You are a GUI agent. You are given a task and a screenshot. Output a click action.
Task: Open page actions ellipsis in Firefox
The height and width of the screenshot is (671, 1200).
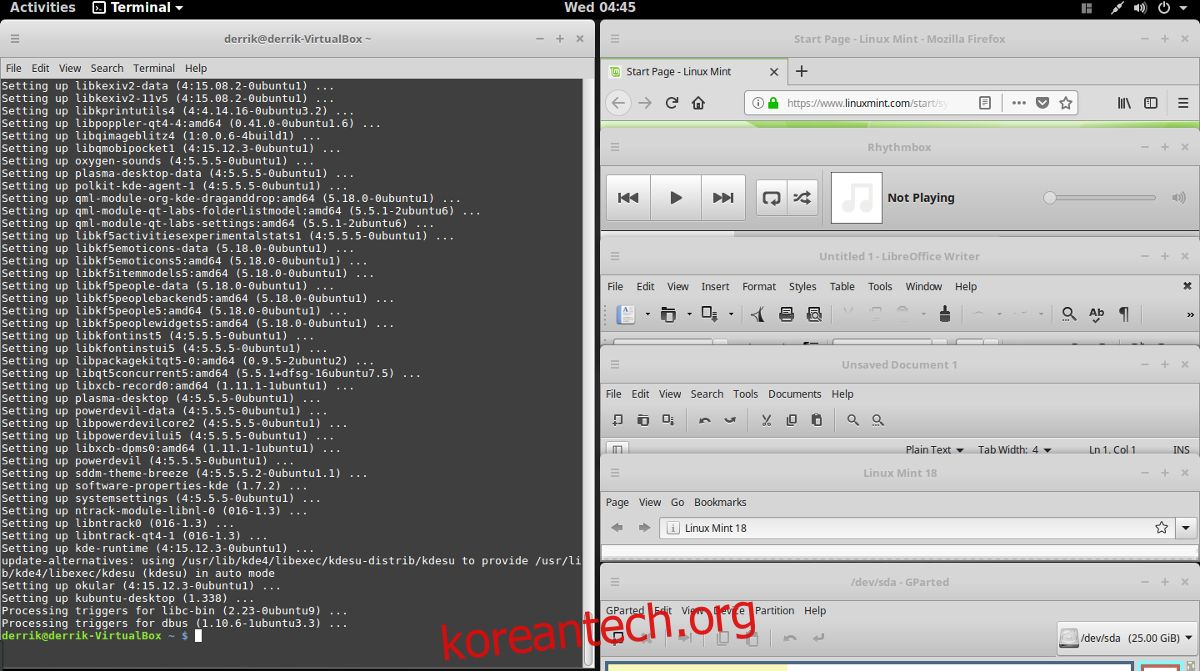coord(1019,103)
